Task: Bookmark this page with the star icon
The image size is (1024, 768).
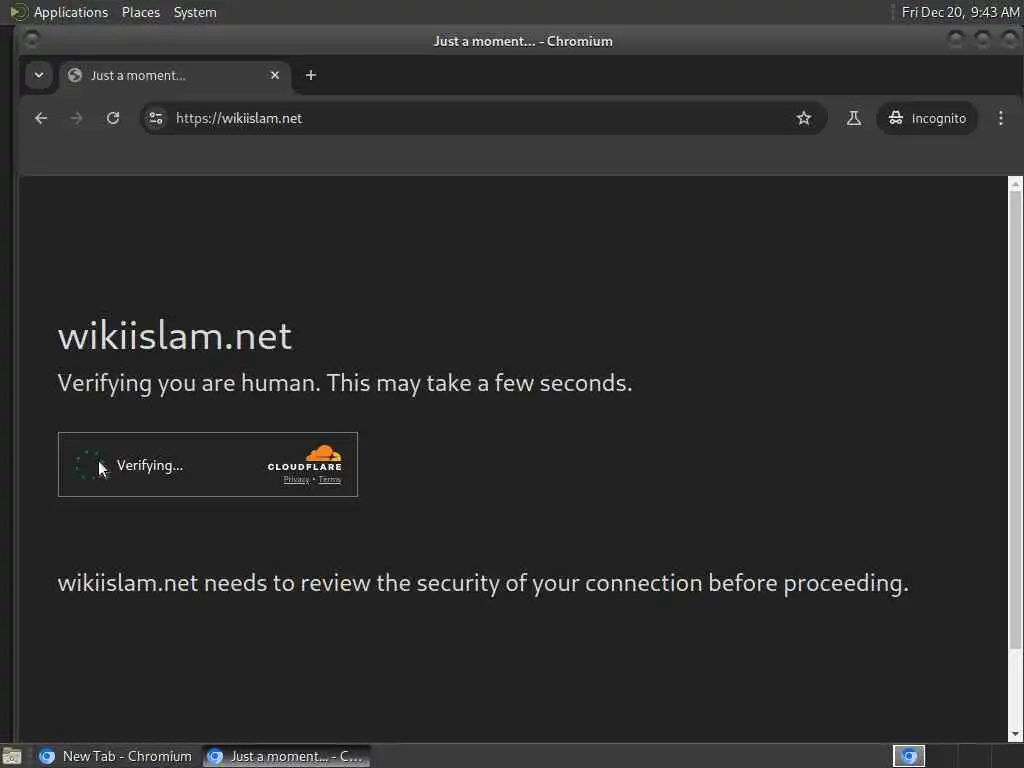Action: tap(804, 118)
